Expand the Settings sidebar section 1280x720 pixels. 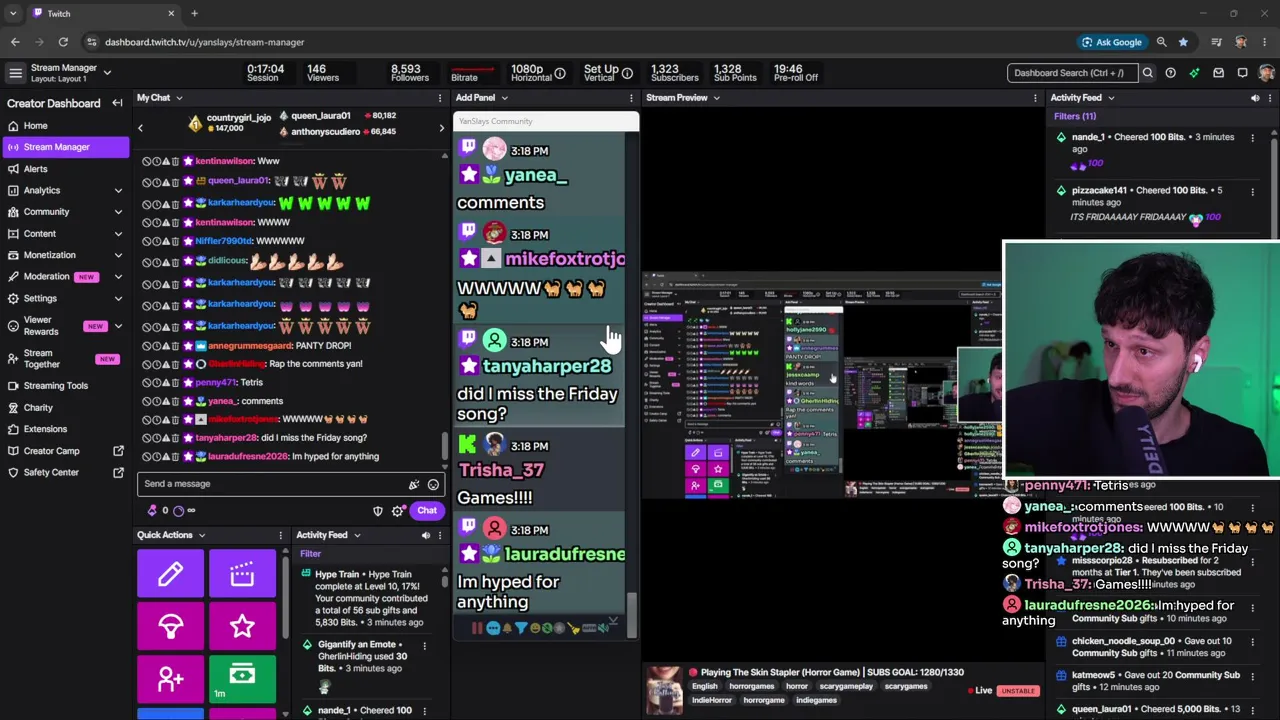pos(118,298)
